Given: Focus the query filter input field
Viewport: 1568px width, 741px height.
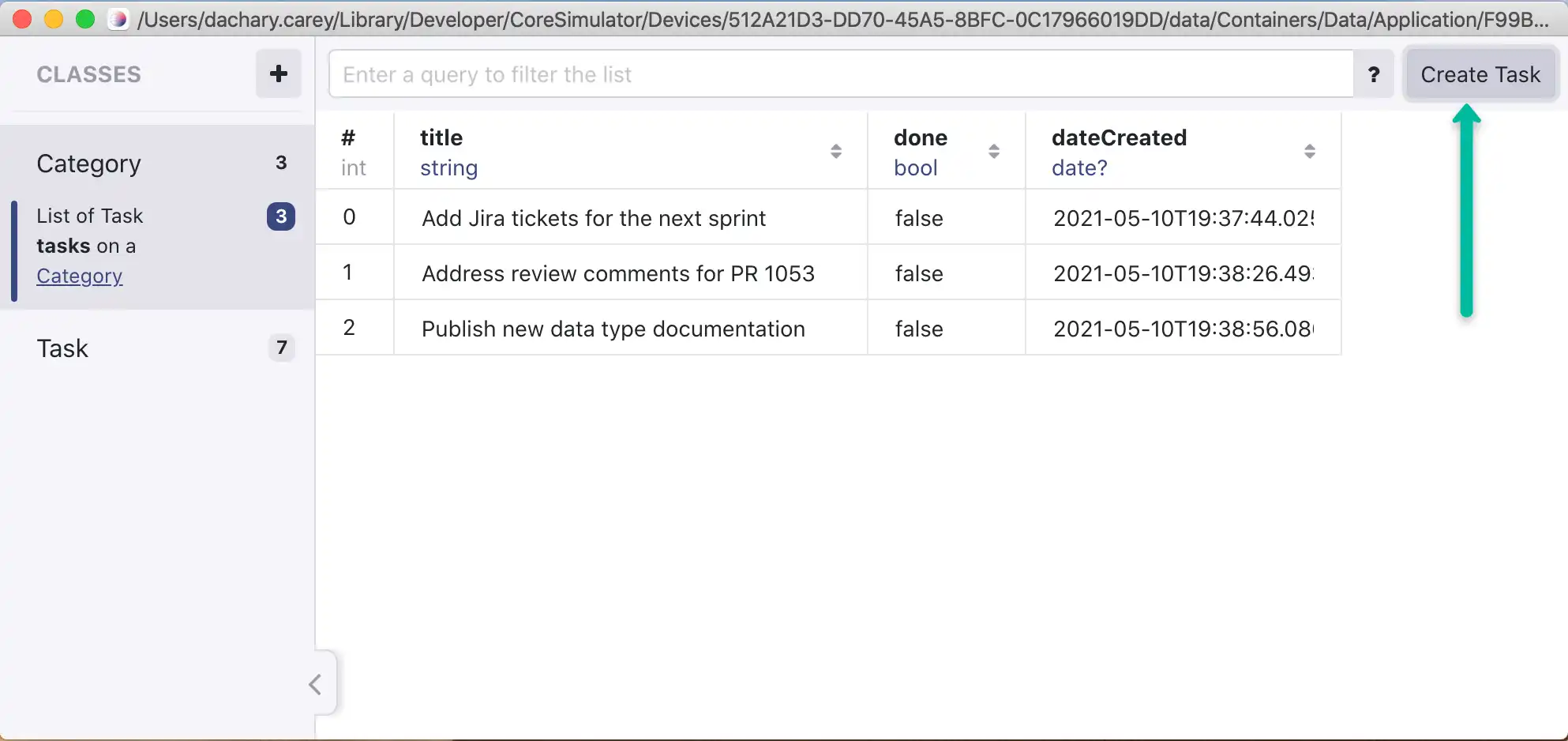Looking at the screenshot, I should tap(840, 74).
